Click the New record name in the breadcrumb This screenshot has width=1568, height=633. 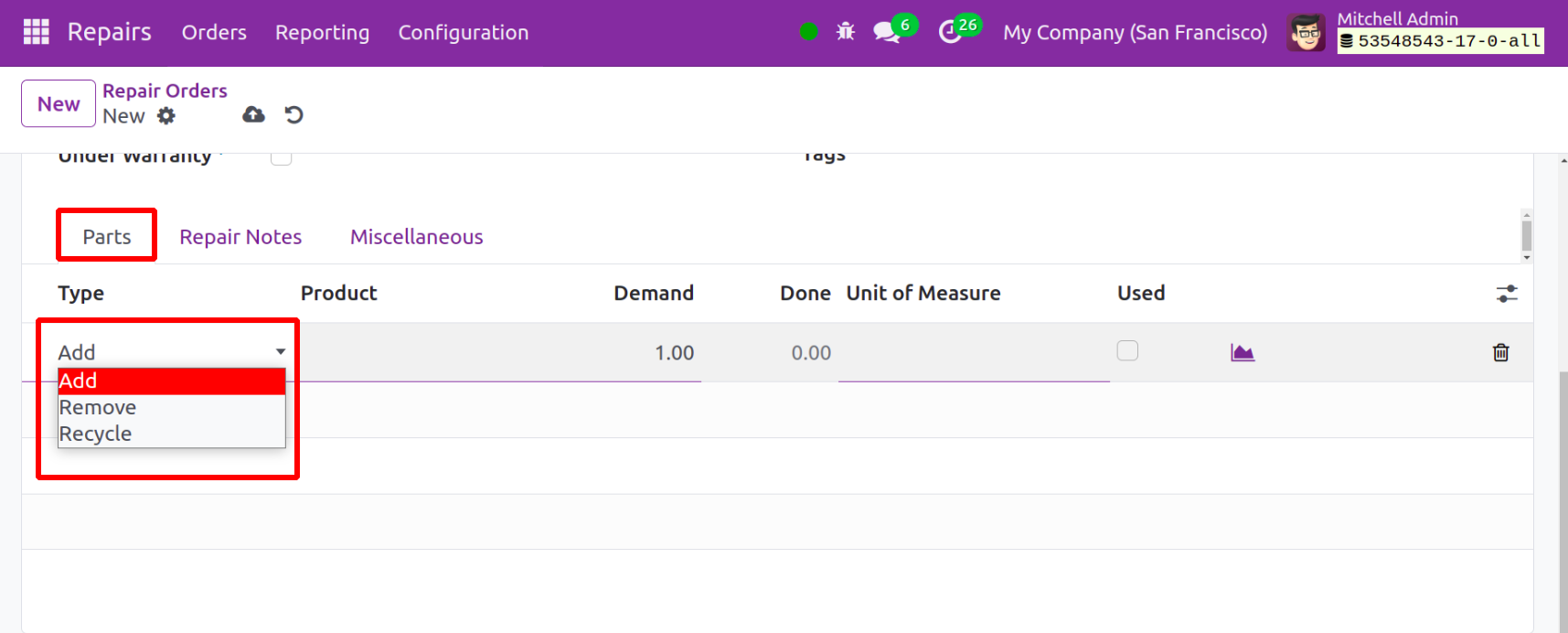tap(123, 116)
